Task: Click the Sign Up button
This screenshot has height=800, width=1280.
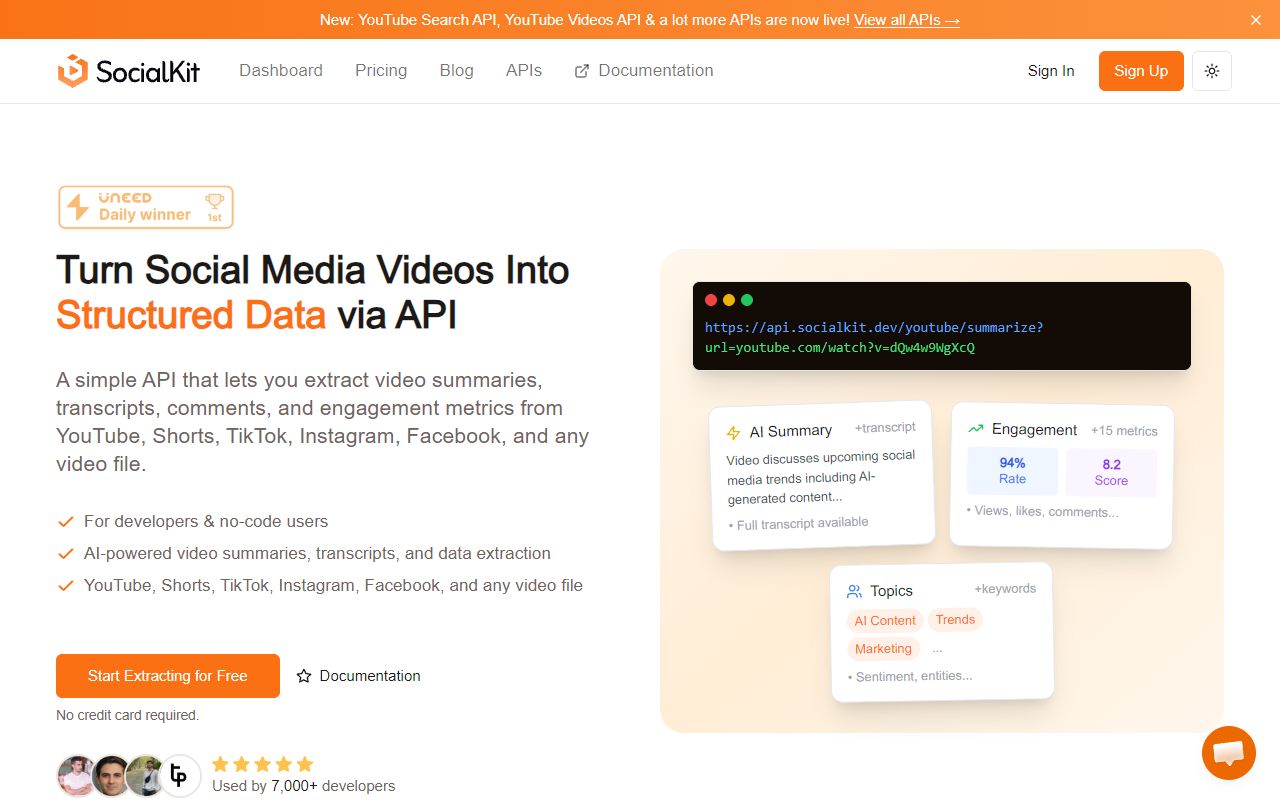Action: (x=1140, y=71)
